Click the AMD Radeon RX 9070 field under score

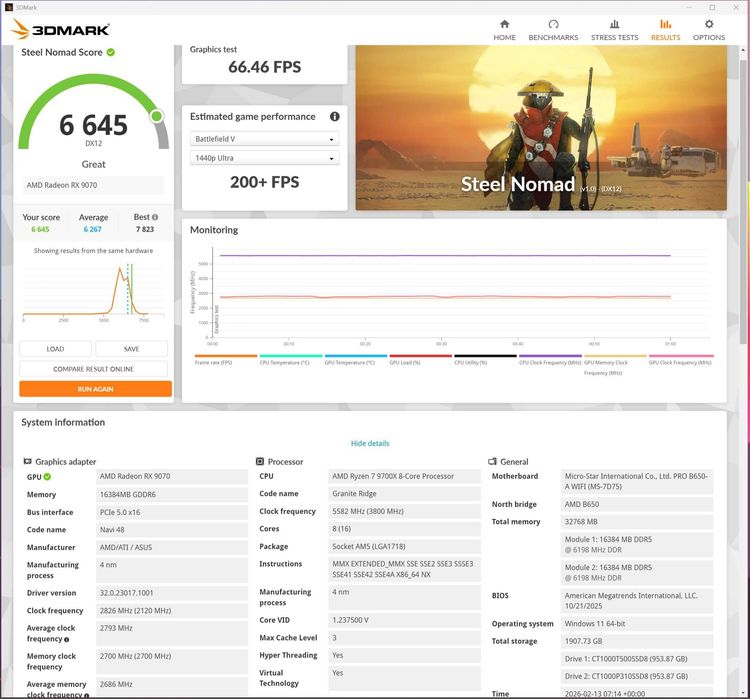(x=93, y=185)
